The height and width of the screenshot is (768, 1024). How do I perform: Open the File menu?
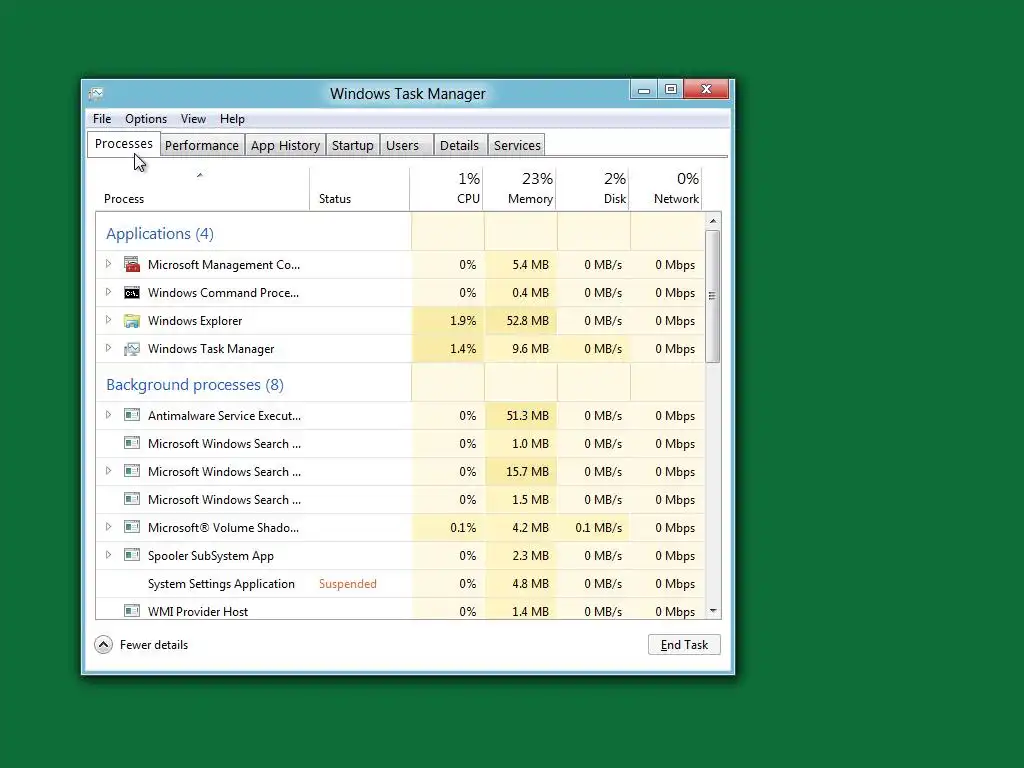(102, 119)
